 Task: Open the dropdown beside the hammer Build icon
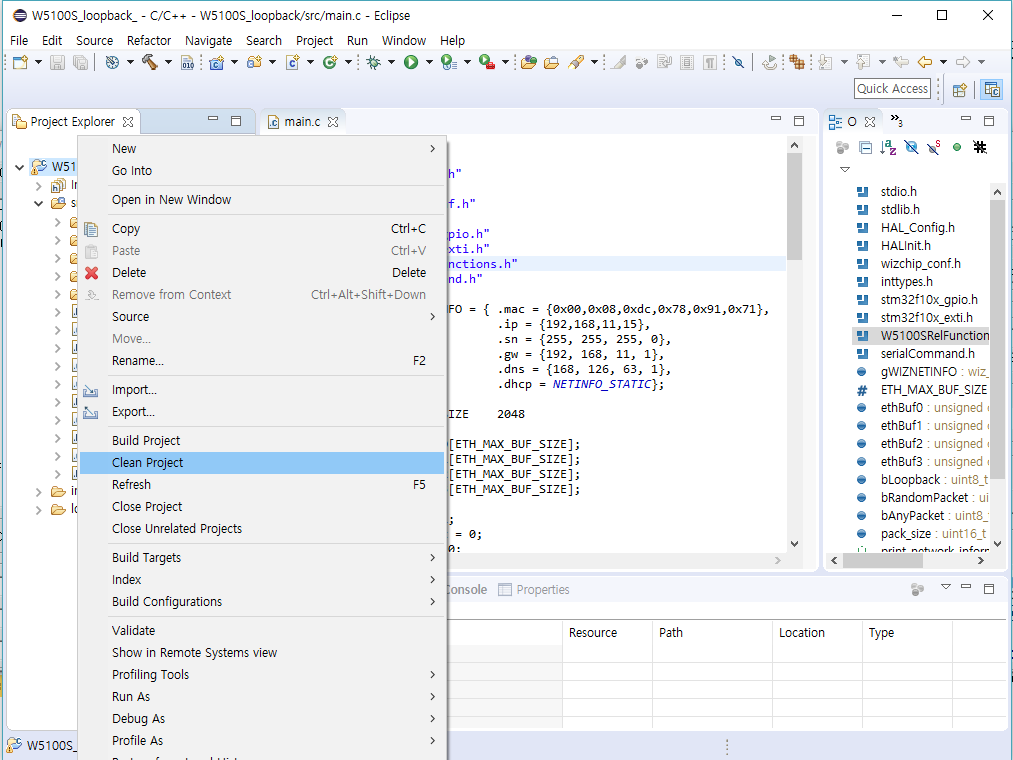tap(169, 62)
